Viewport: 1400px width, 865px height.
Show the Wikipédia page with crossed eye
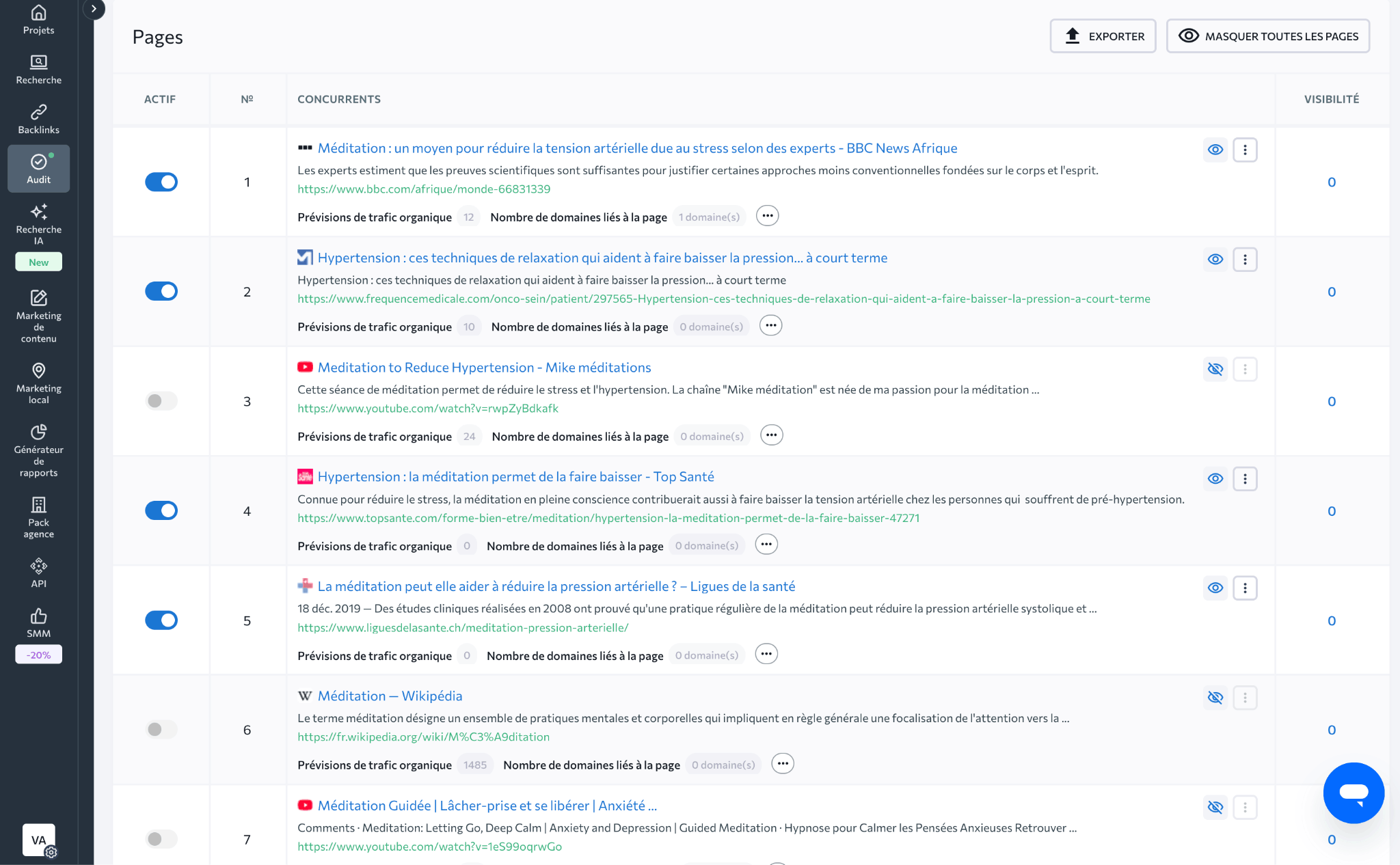[x=1215, y=698]
